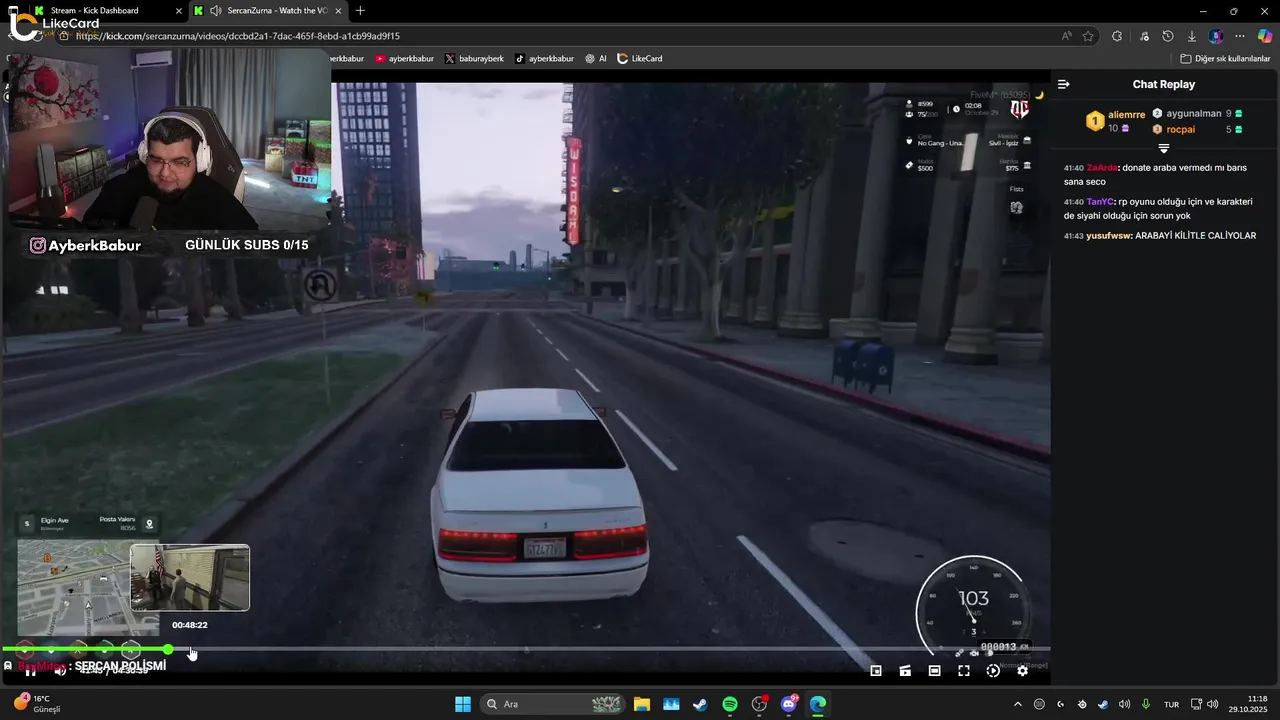Viewport: 1280px width, 720px height.
Task: Click the OBS Studio taskbar icon with red dot
Action: [759, 704]
